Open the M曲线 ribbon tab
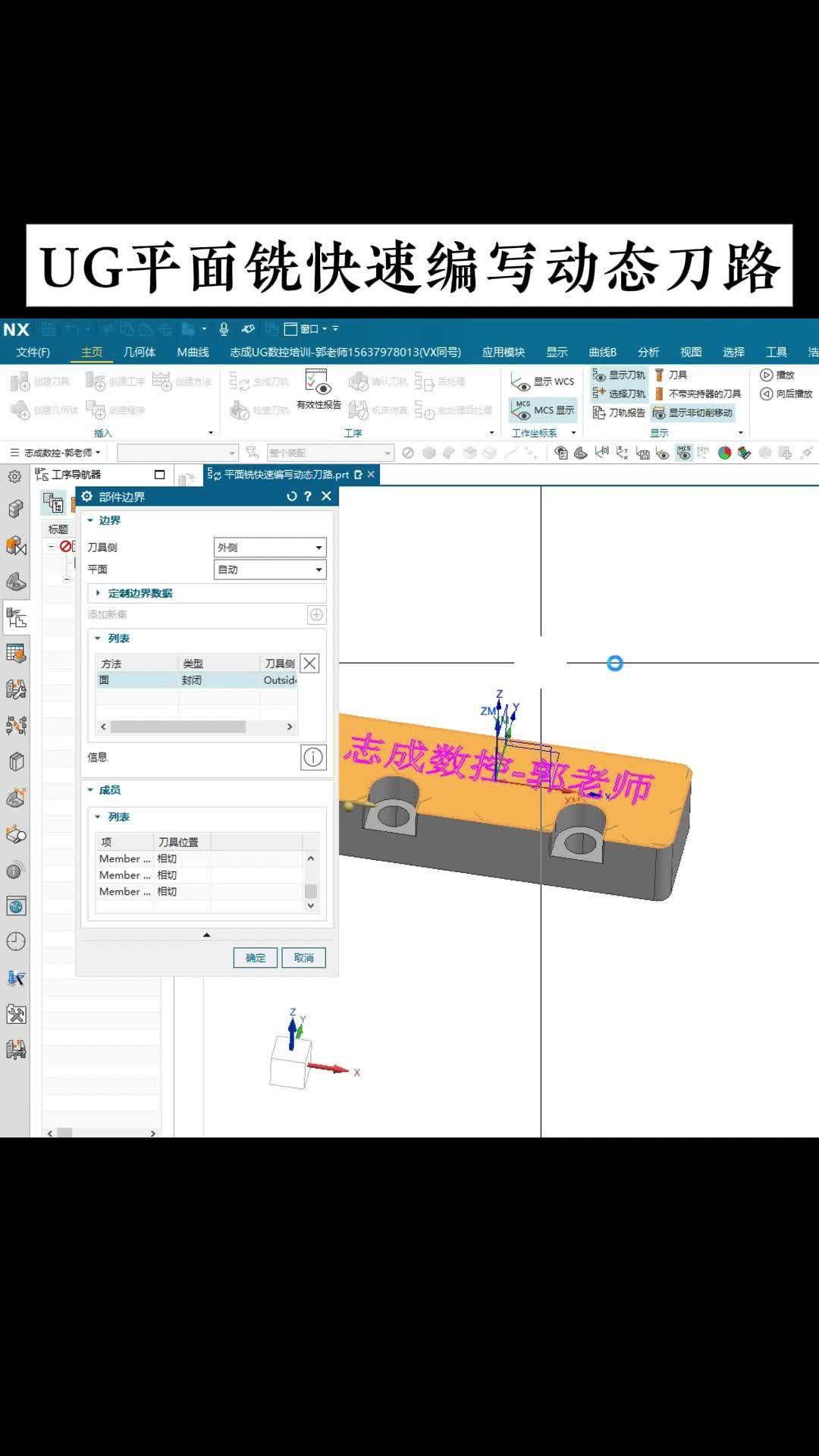This screenshot has height=1456, width=819. click(x=193, y=352)
